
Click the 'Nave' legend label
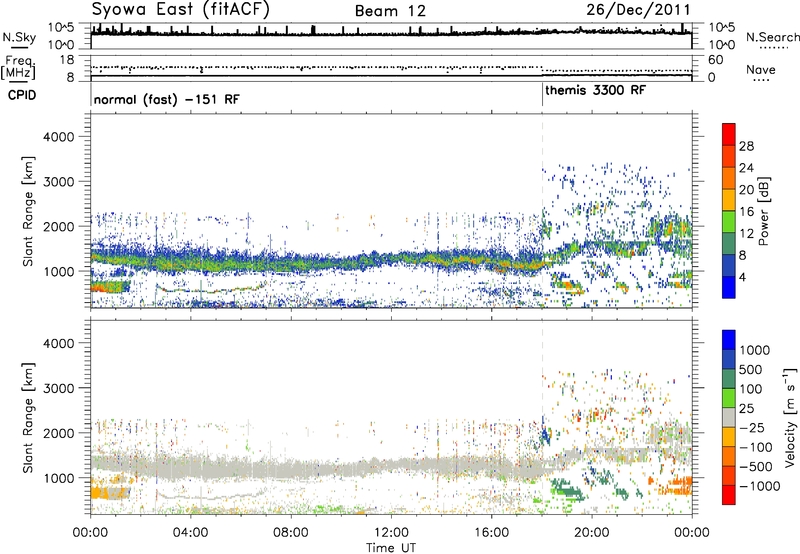(760, 69)
